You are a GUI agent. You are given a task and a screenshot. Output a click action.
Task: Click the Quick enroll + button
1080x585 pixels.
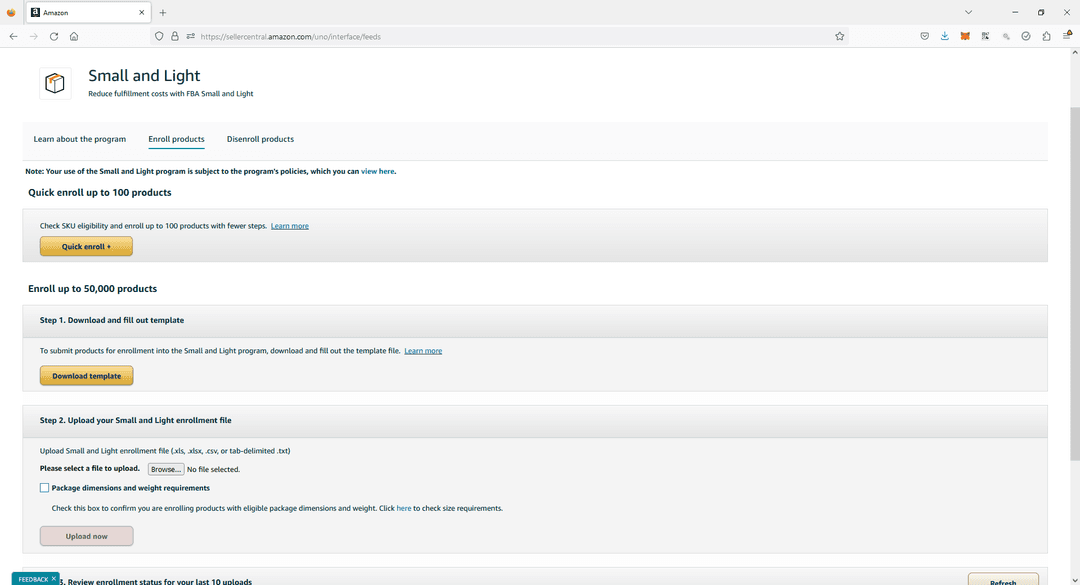(86, 247)
